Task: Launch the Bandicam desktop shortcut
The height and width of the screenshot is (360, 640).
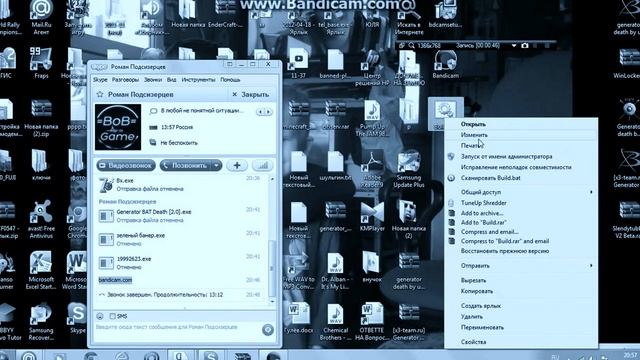Action: tap(445, 64)
